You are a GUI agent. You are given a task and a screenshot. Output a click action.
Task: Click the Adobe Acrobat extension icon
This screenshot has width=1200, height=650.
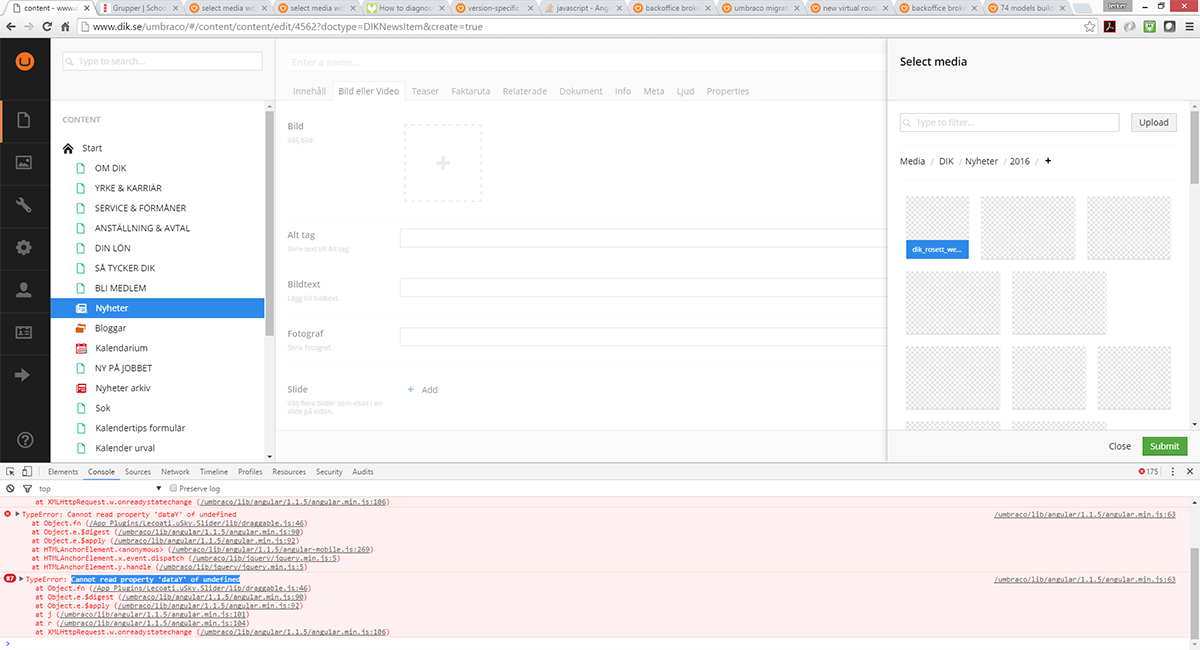coord(1110,27)
